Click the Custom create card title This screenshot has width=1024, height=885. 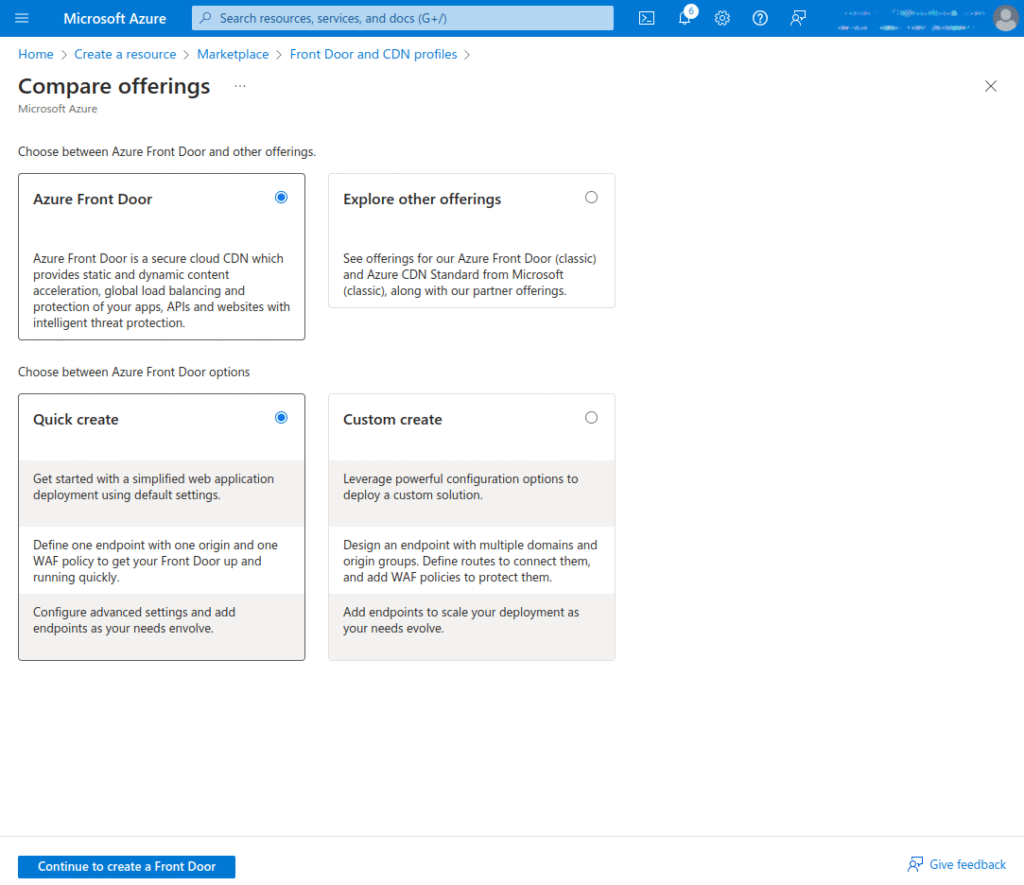pyautogui.click(x=392, y=419)
